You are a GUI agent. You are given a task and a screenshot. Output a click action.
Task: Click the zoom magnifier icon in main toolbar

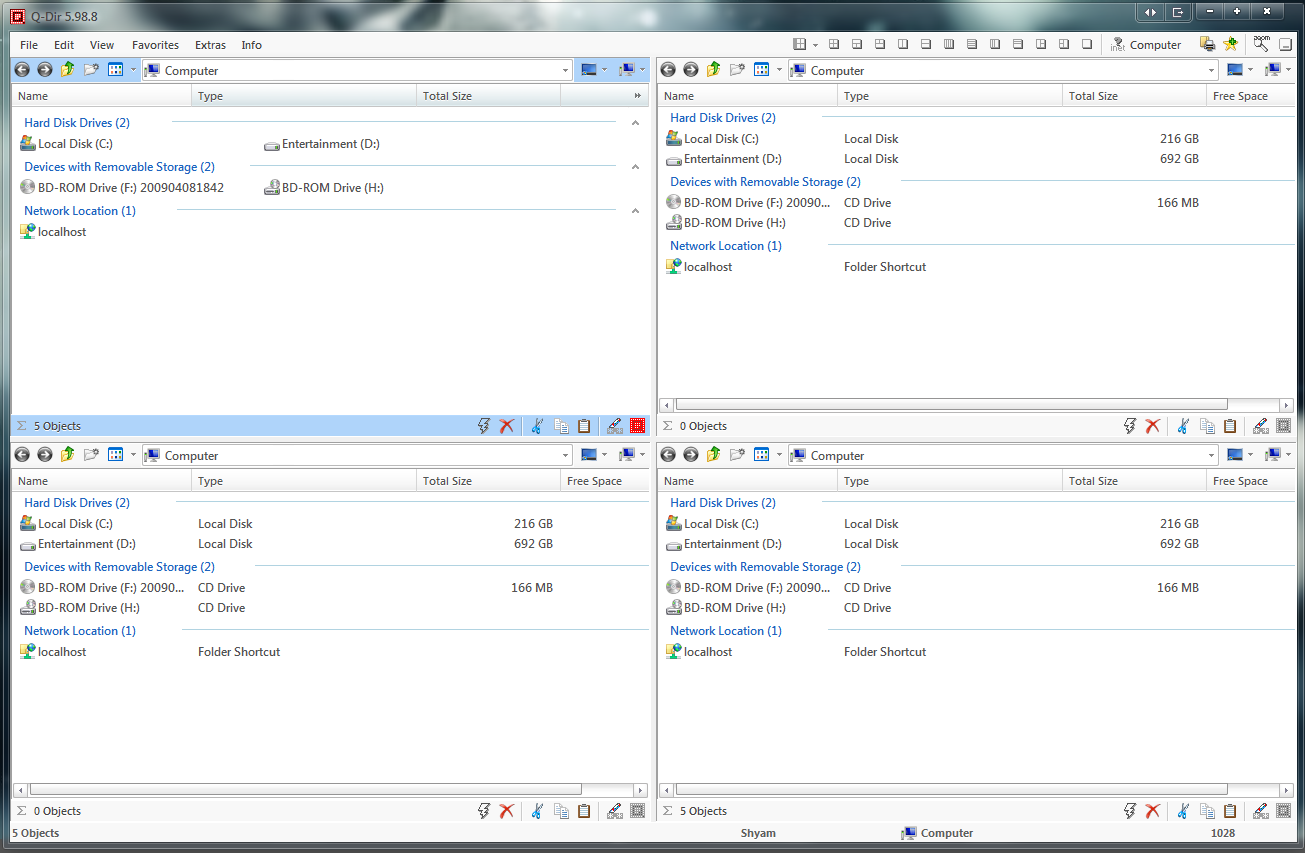[1262, 44]
